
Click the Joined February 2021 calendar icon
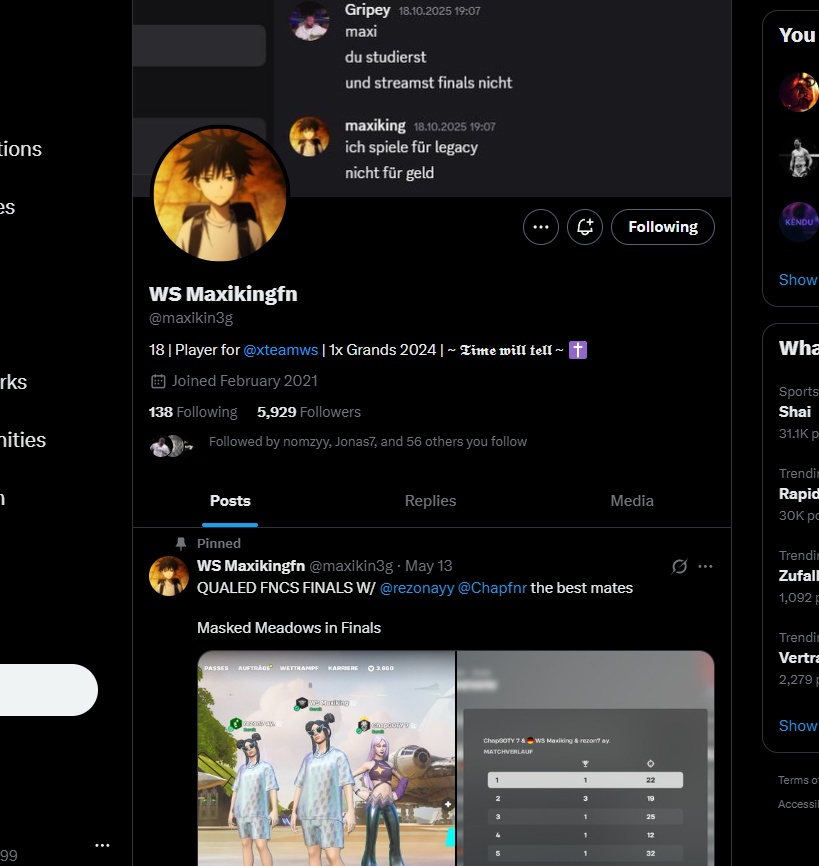(158, 381)
